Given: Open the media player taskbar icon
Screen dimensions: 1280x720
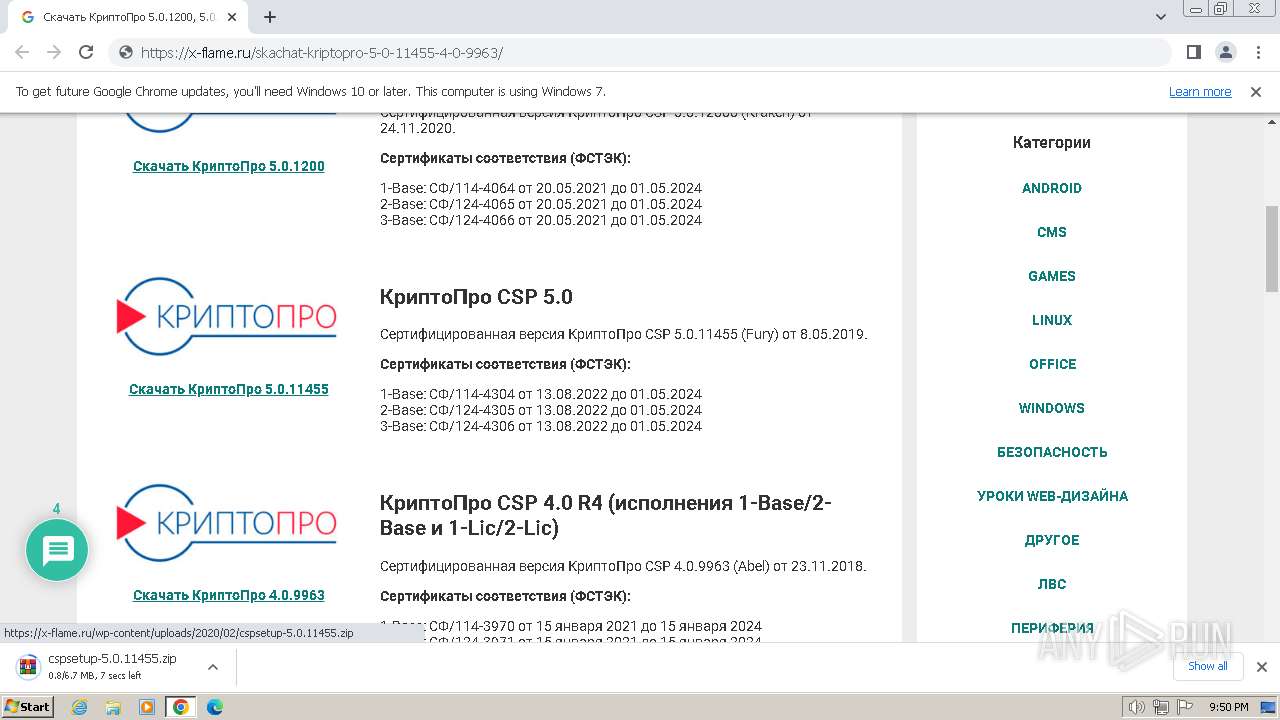Looking at the screenshot, I should point(147,707).
